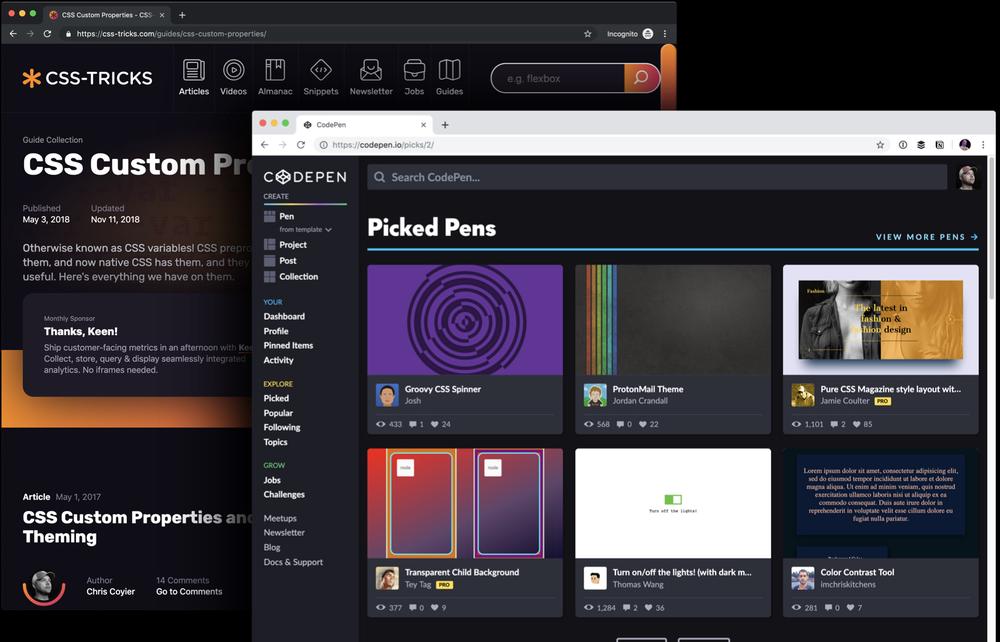Image resolution: width=1000 pixels, height=642 pixels.
Task: Select the Guides map icon
Action: pyautogui.click(x=449, y=69)
